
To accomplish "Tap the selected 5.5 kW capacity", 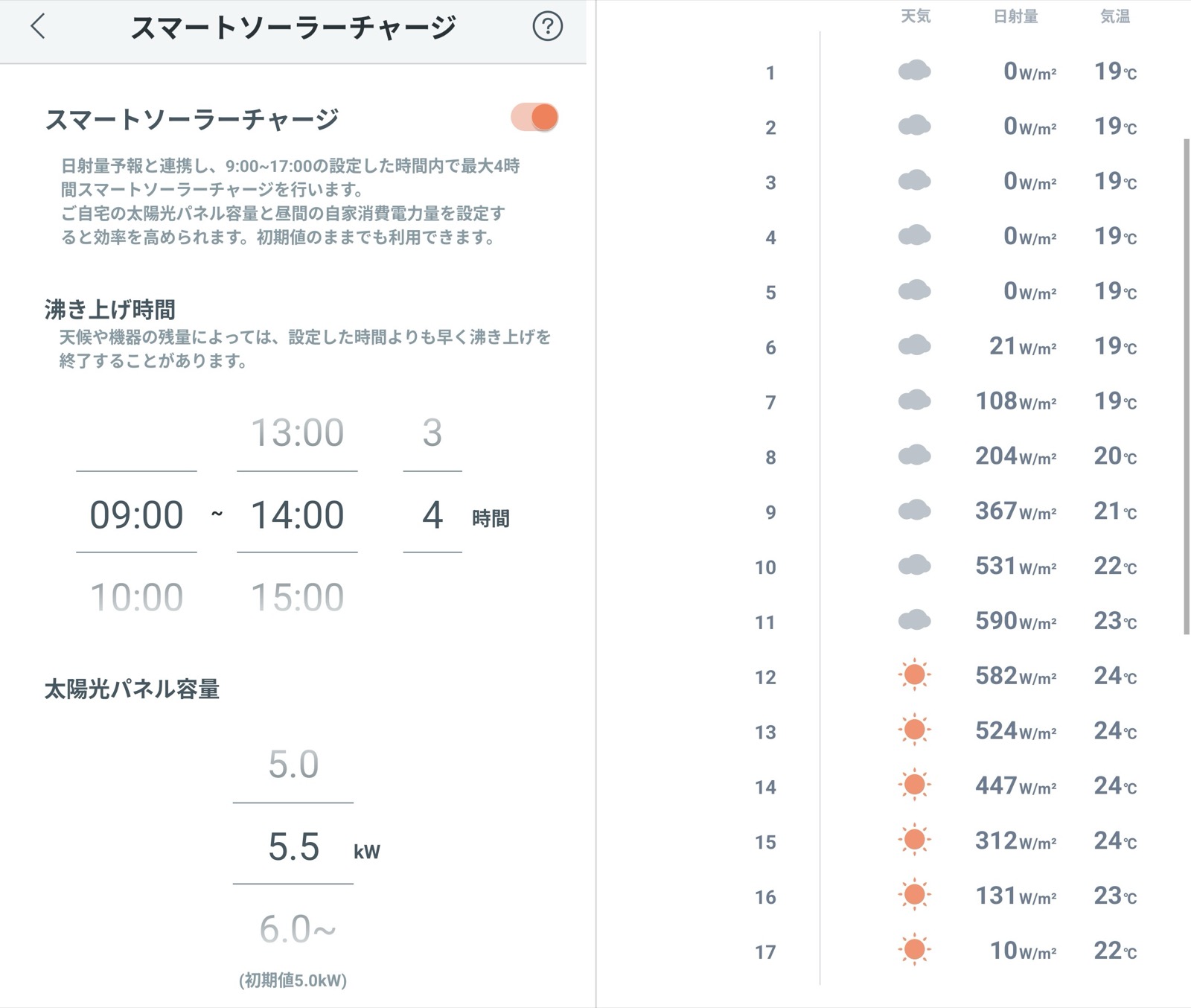I will (293, 847).
